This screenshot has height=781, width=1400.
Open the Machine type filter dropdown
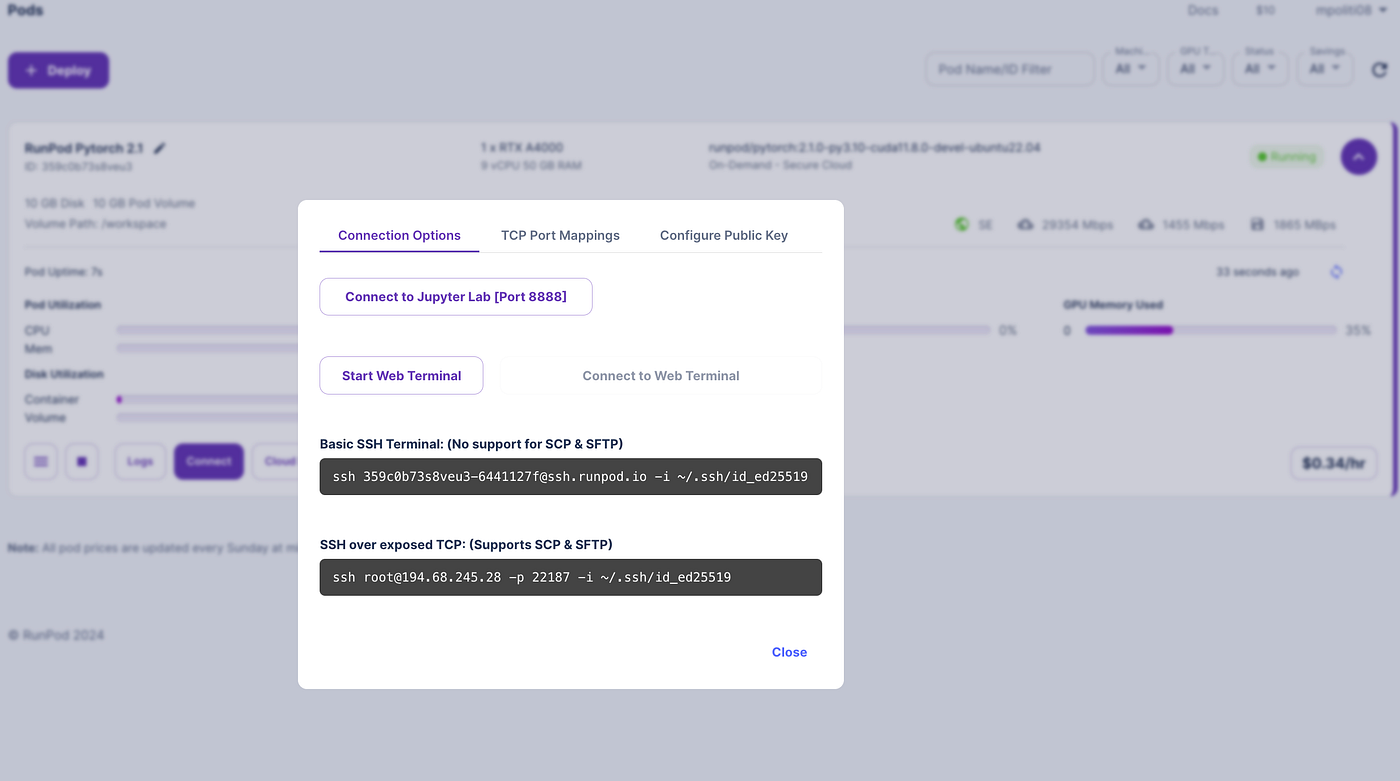(x=1131, y=69)
